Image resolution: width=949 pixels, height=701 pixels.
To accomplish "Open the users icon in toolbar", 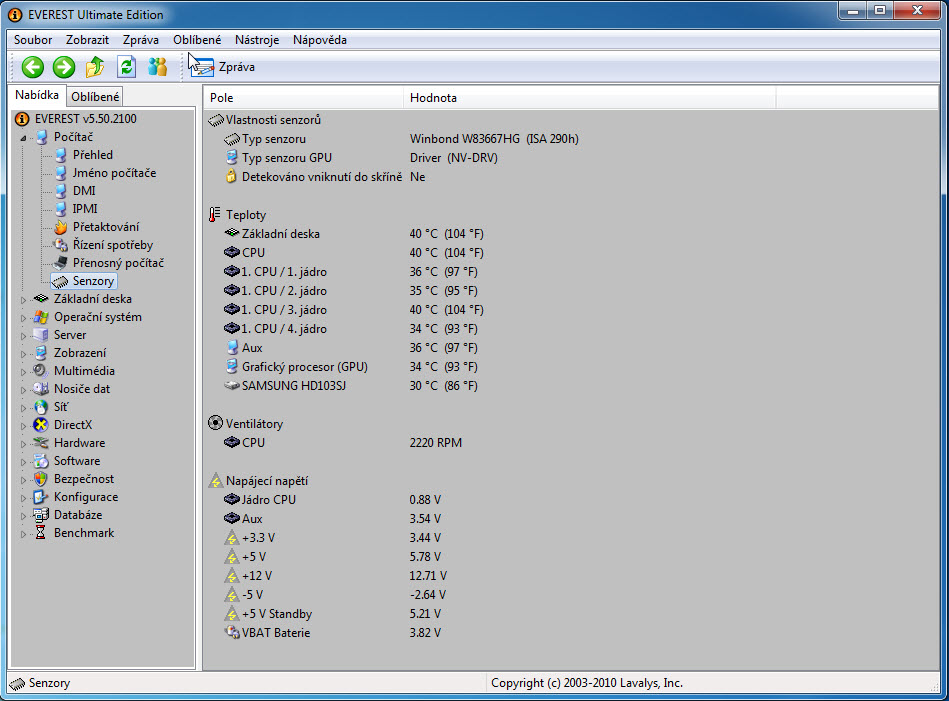I will [x=157, y=67].
